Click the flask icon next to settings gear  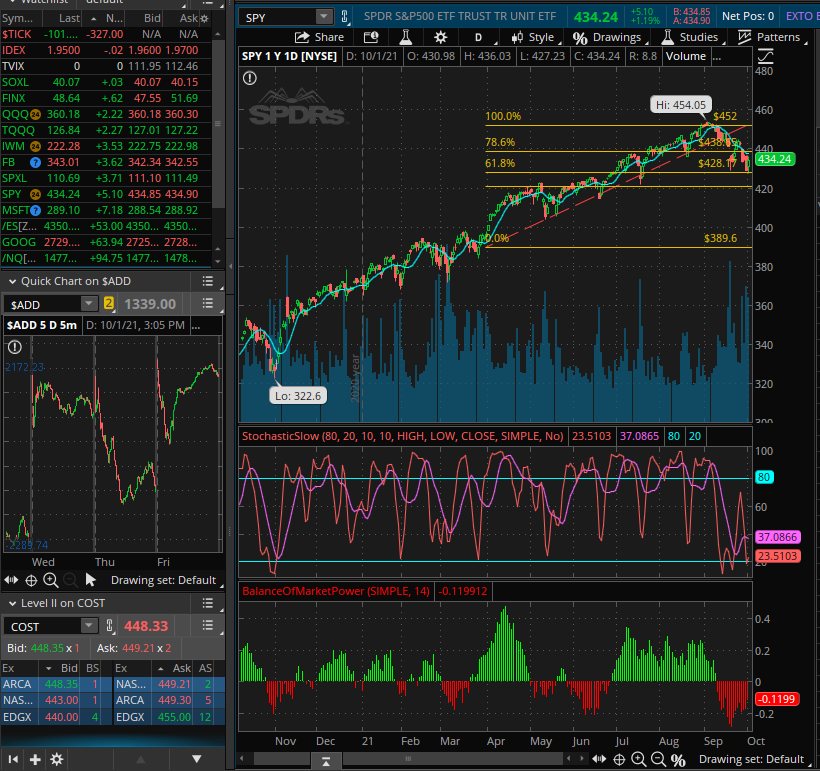coord(406,37)
